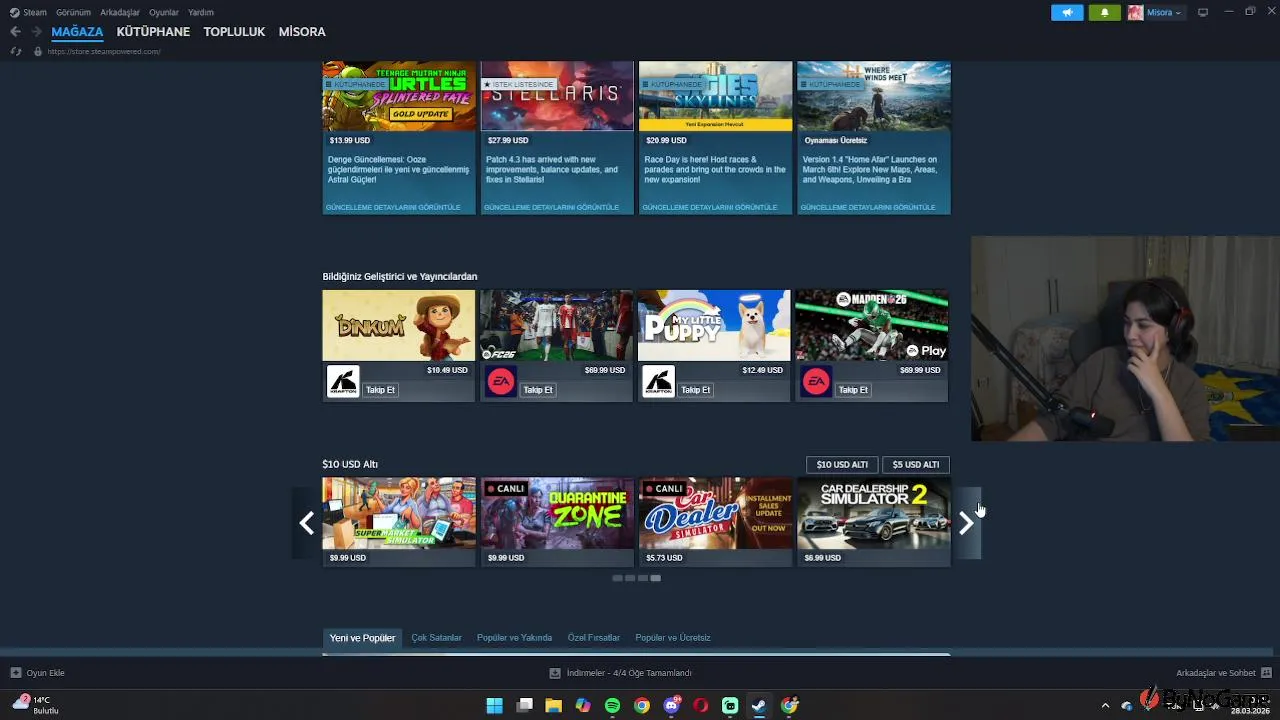
Task: Open Arkadaşlar ve Sohbet panel
Action: 1224,673
